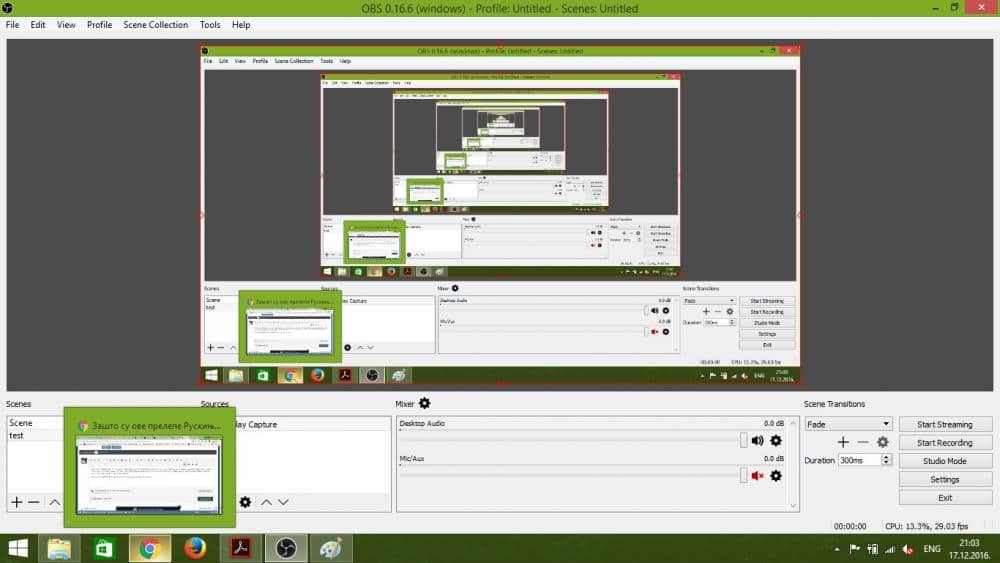This screenshot has width=1000, height=563.
Task: Switch to Chrome in the taskbar
Action: (x=150, y=548)
